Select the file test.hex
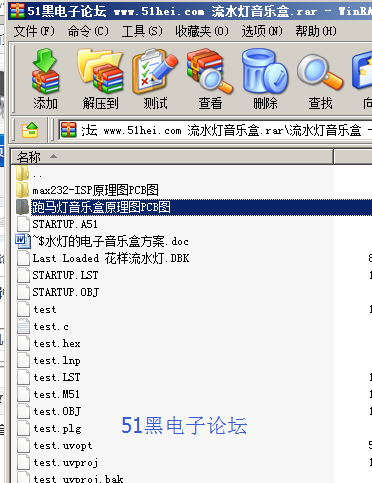The height and width of the screenshot is (483, 372). [x=48, y=343]
